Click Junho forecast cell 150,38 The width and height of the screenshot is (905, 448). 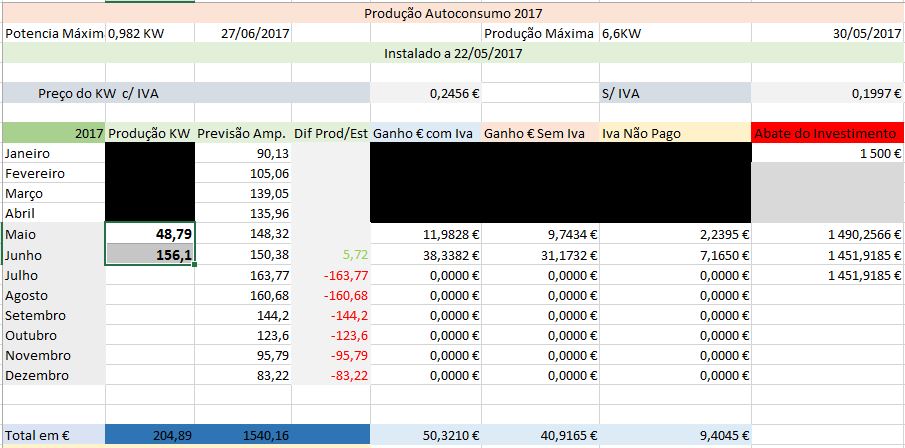[x=243, y=255]
